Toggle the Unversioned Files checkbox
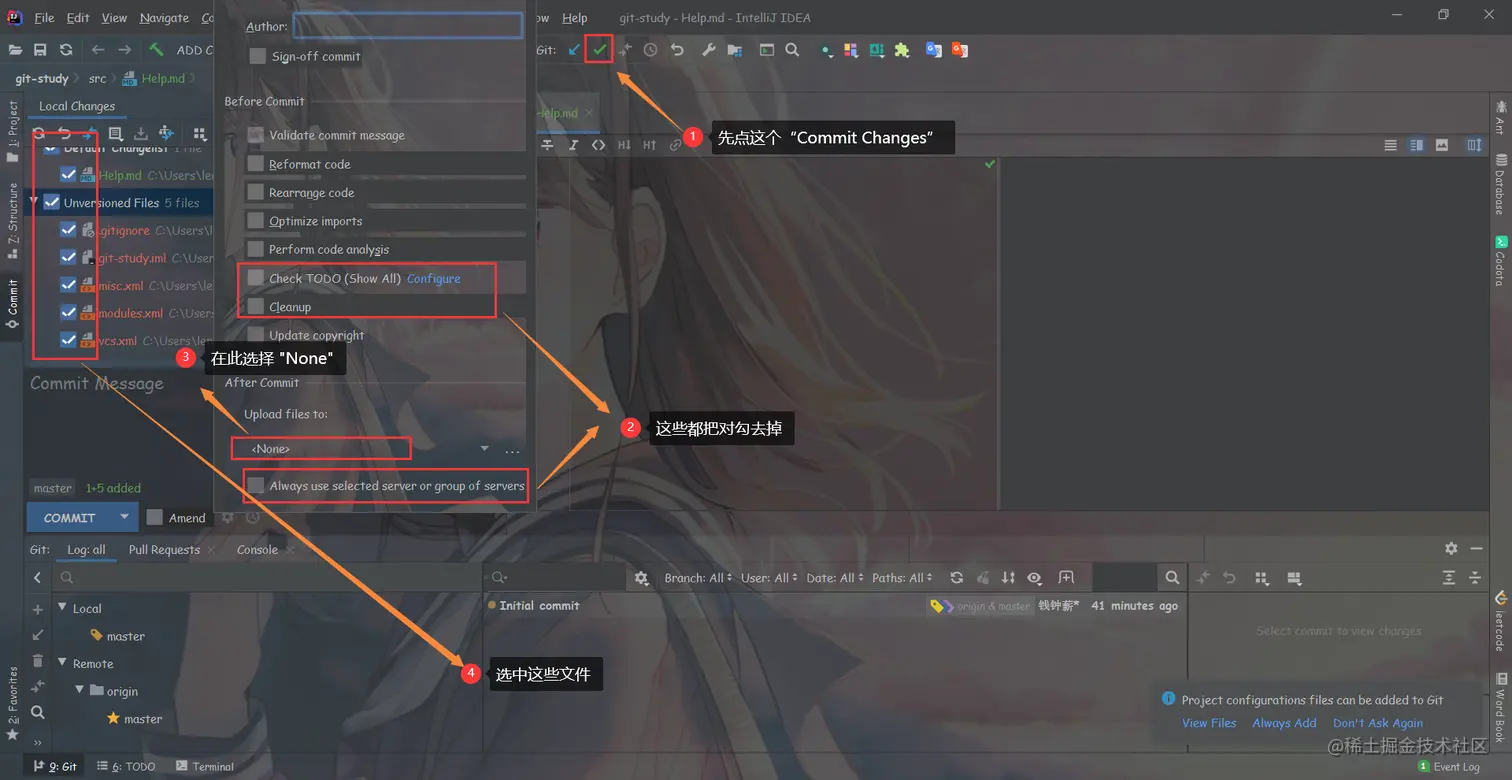1512x780 pixels. [52, 202]
